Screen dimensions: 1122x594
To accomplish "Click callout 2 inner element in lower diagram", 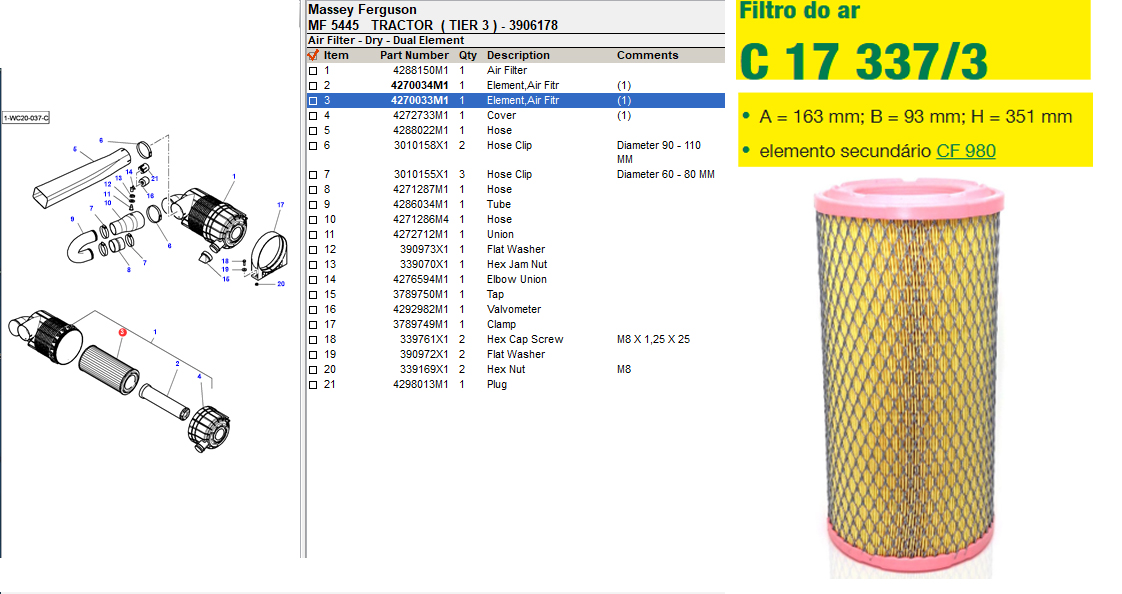I will [x=177, y=364].
